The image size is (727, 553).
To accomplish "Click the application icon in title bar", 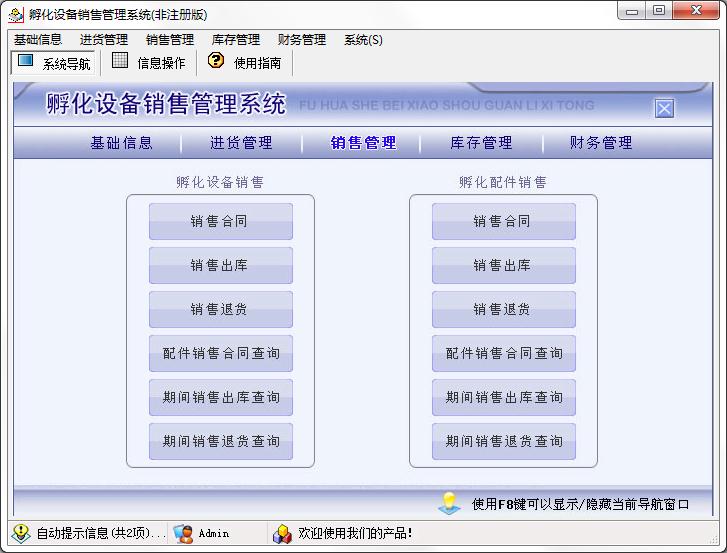I will (15, 15).
